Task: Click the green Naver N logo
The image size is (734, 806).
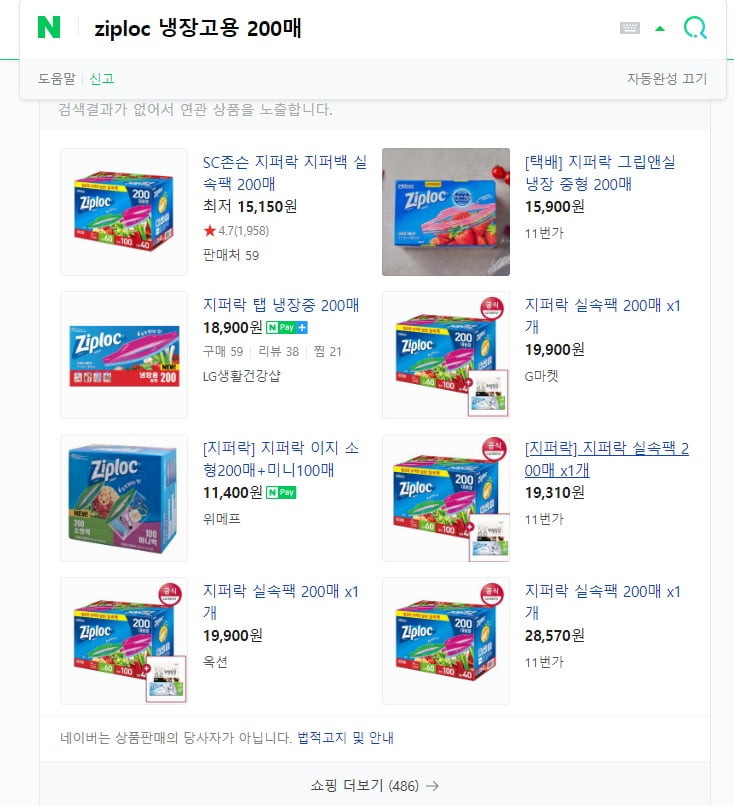Action: click(49, 27)
